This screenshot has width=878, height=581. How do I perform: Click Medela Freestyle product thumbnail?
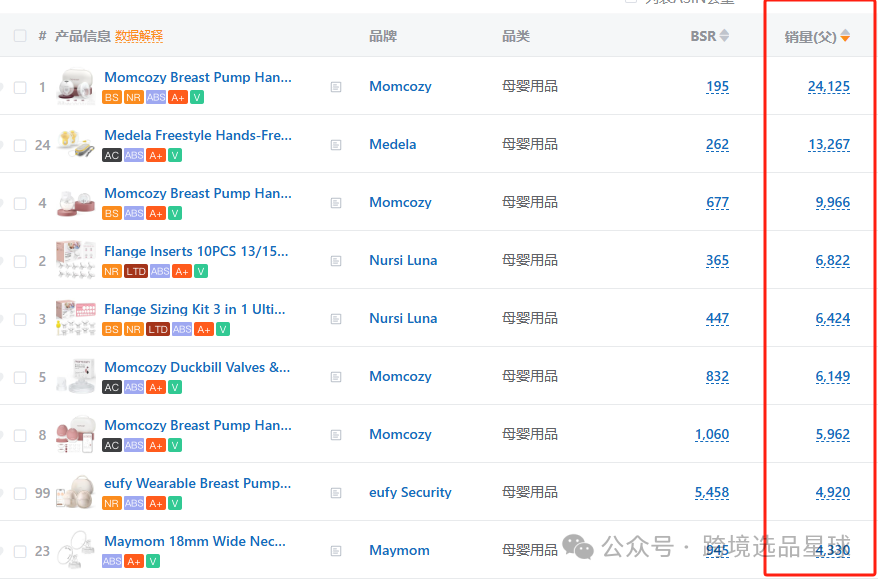76,144
